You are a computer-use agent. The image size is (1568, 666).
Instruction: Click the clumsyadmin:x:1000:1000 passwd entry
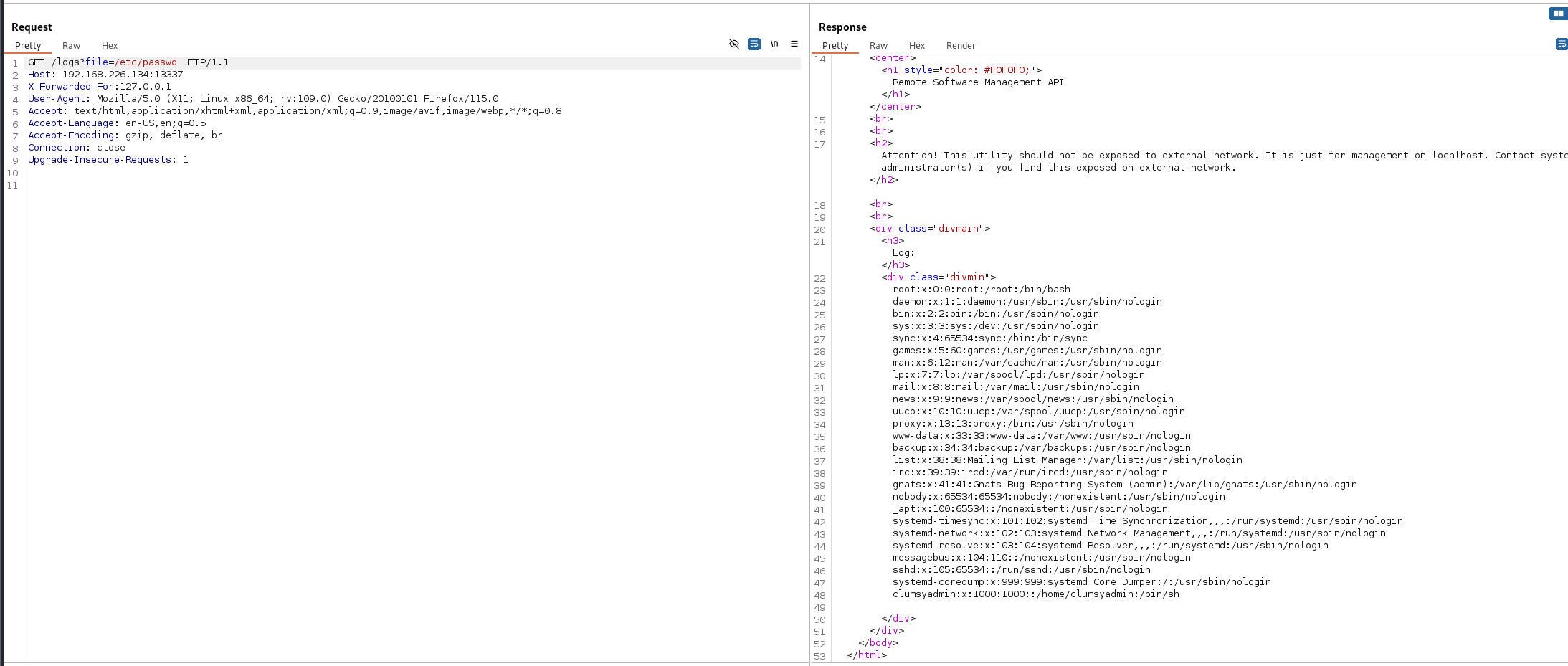(x=1036, y=594)
